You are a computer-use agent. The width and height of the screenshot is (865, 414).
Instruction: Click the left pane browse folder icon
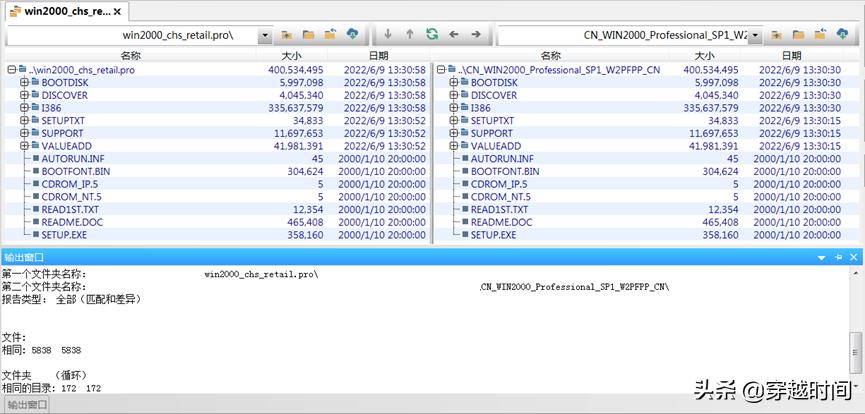coord(308,35)
